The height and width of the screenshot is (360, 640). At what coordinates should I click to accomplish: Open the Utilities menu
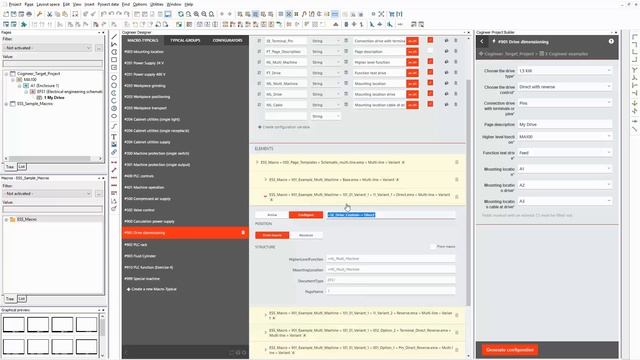[x=157, y=4]
